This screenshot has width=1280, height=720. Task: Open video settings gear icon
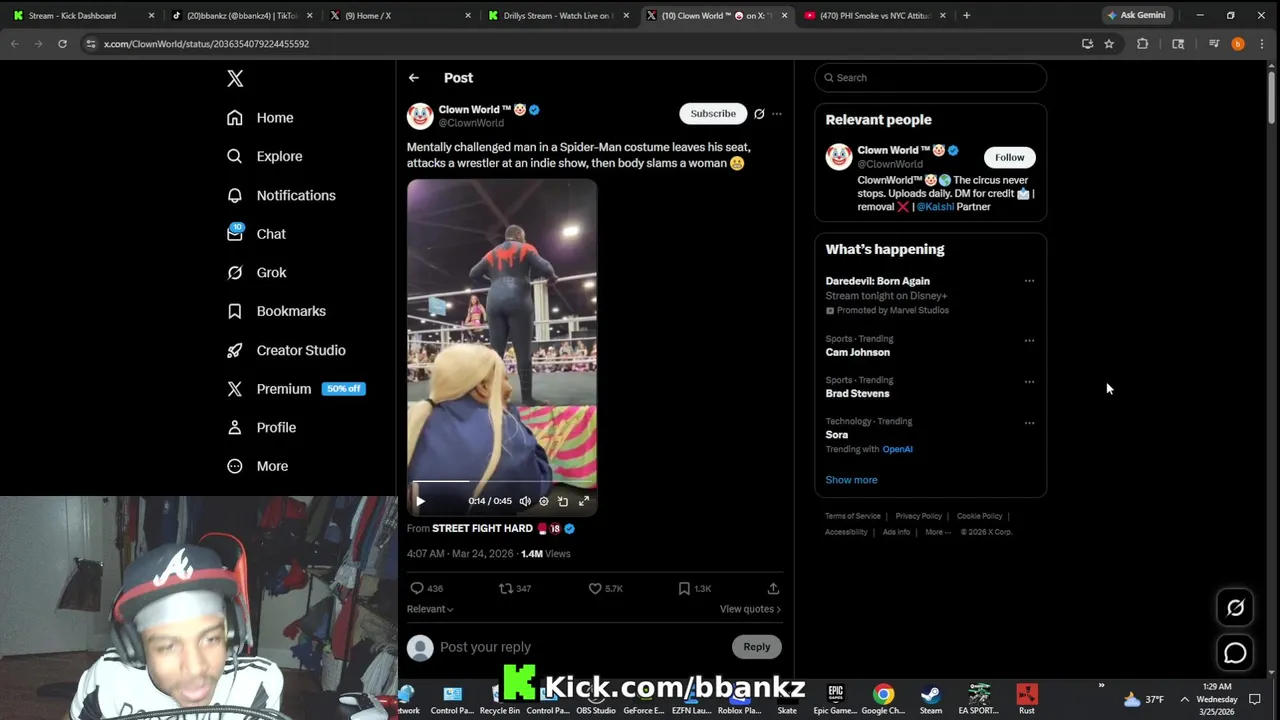tap(544, 501)
